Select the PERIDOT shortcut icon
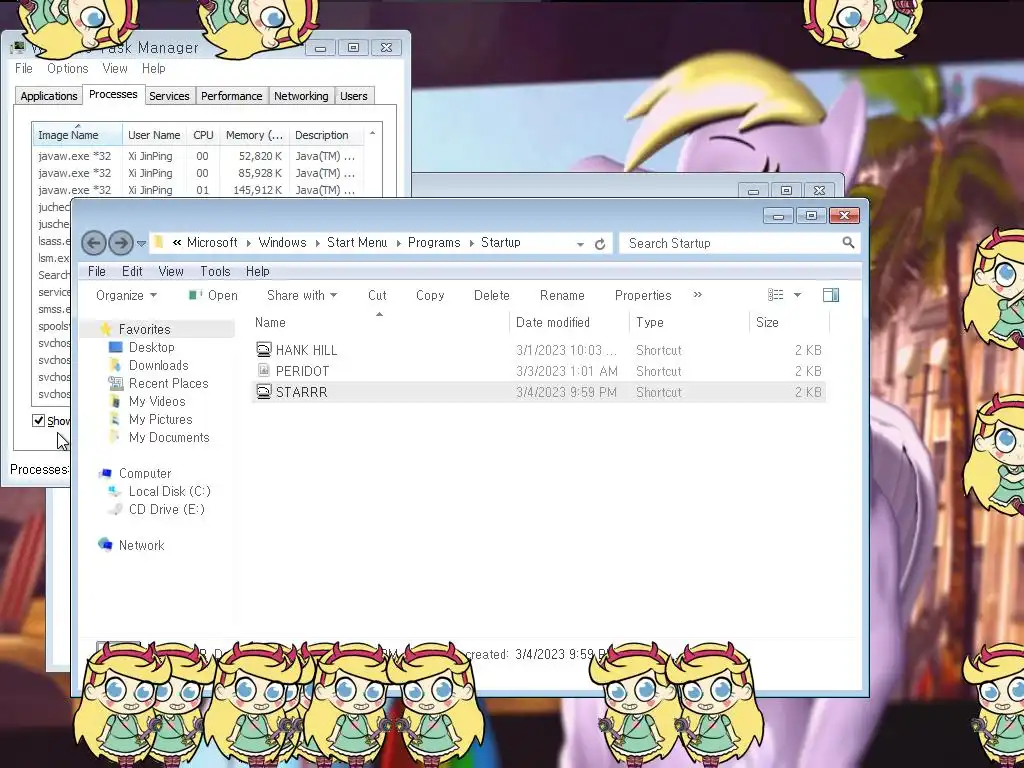This screenshot has height=768, width=1024. tap(263, 370)
